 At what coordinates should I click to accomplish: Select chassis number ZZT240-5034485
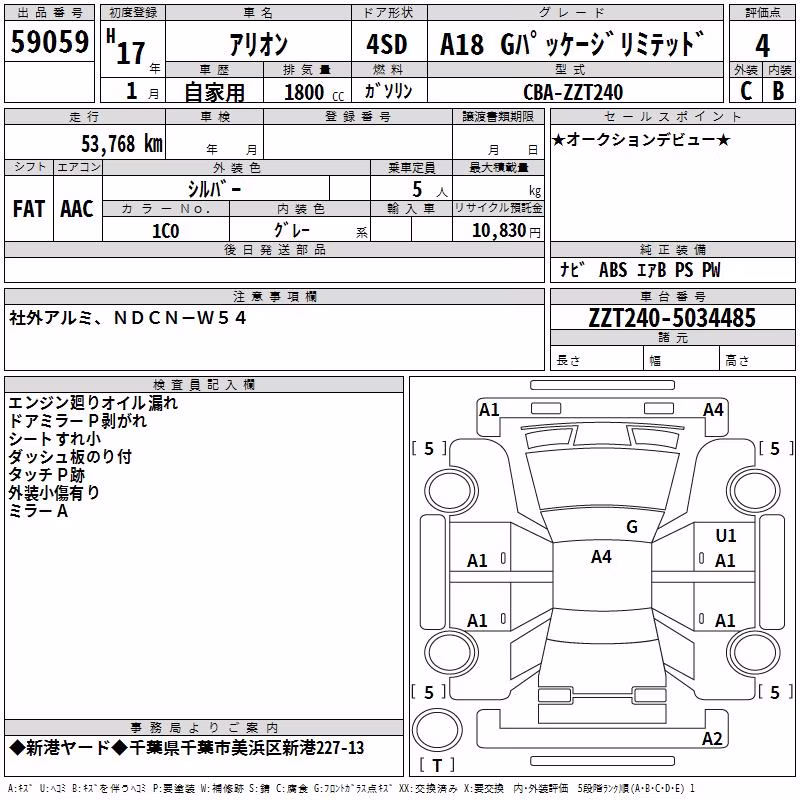672,318
